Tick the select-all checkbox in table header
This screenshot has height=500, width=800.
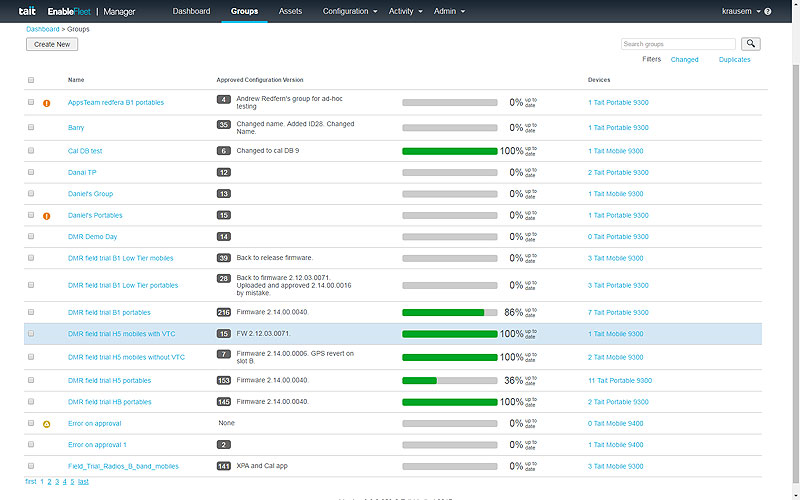tap(31, 80)
